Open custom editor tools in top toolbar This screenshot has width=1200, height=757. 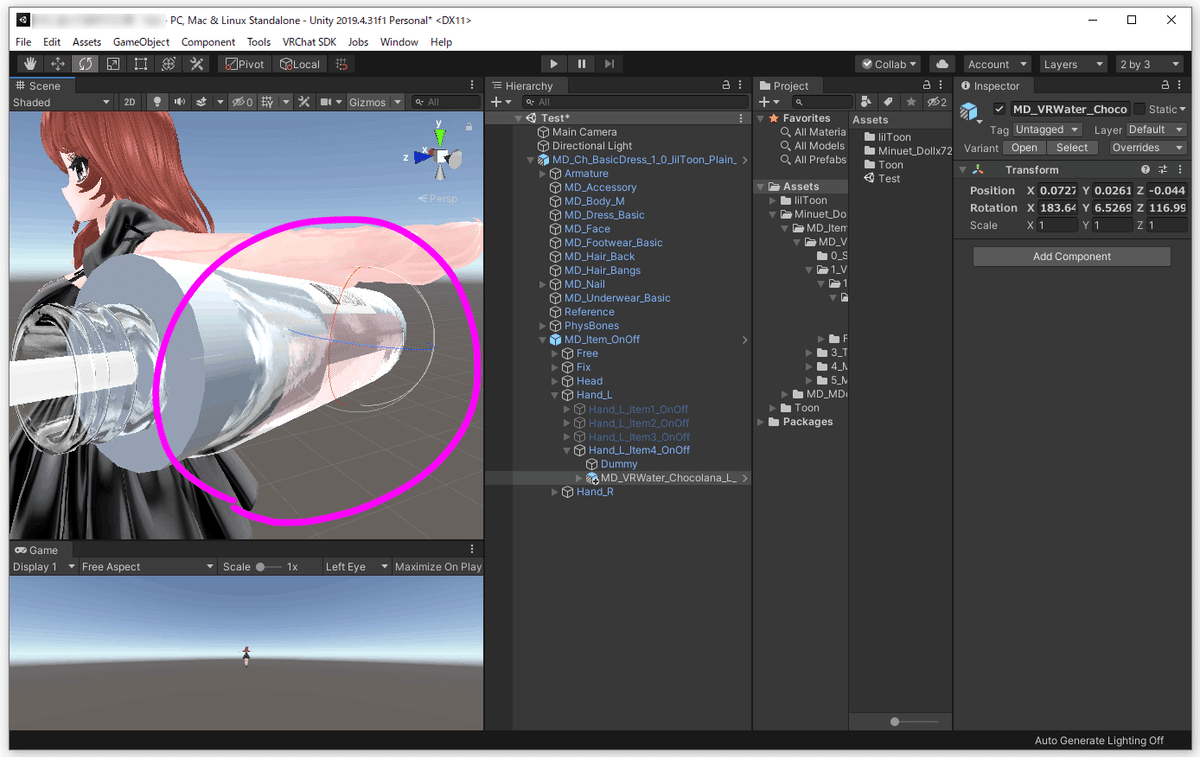[197, 64]
